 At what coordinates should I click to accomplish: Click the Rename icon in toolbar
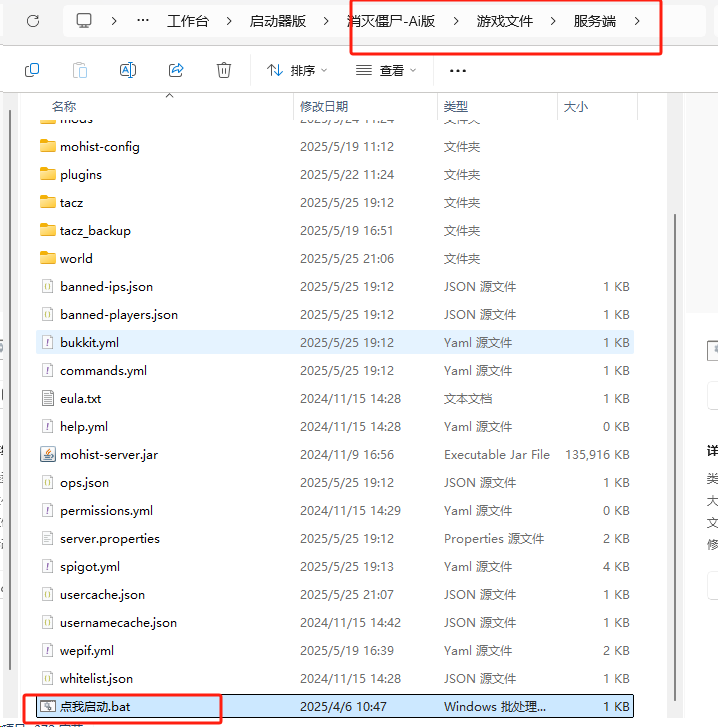[128, 70]
